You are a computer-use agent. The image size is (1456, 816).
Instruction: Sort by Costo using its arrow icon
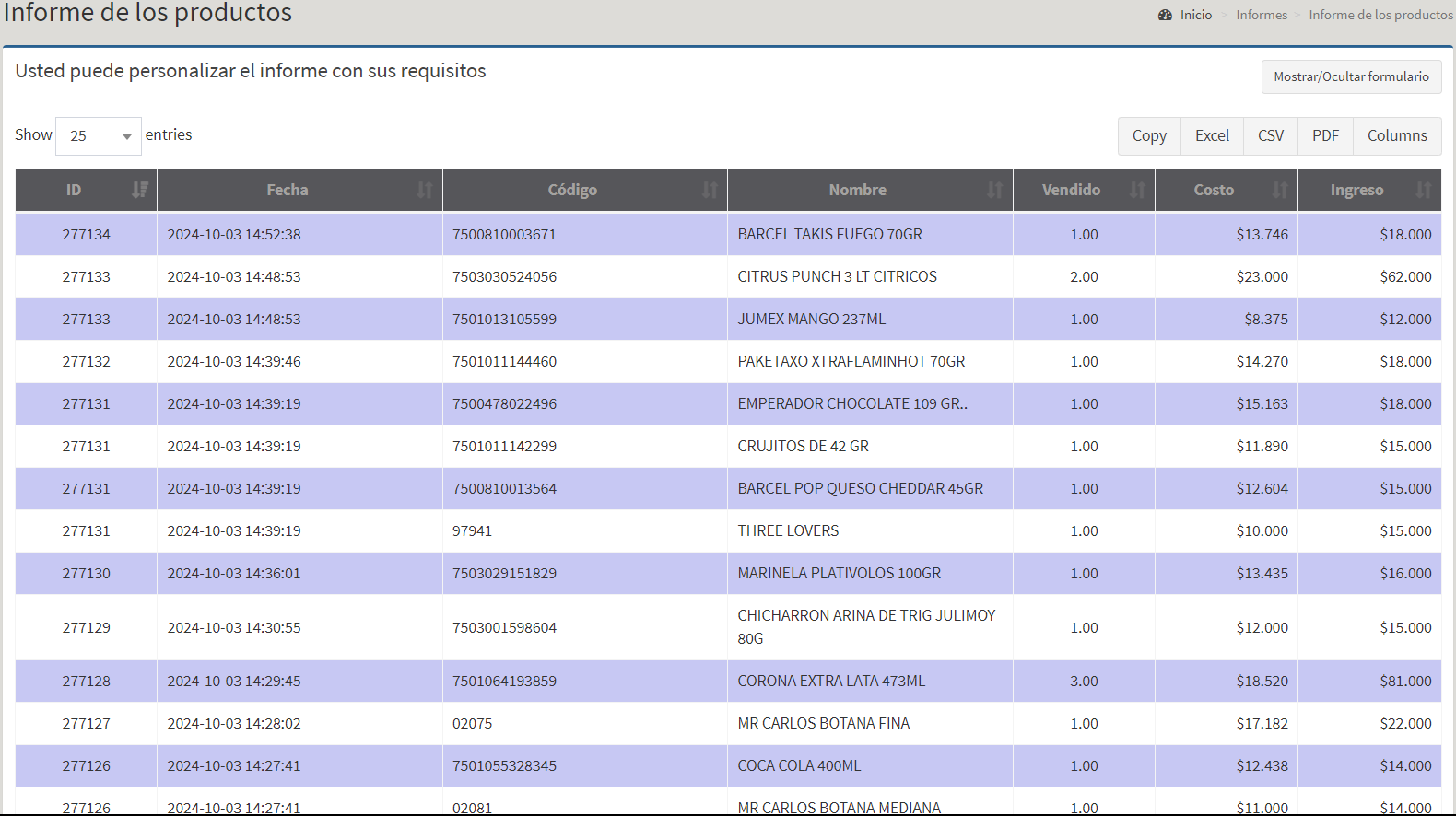click(x=1280, y=190)
